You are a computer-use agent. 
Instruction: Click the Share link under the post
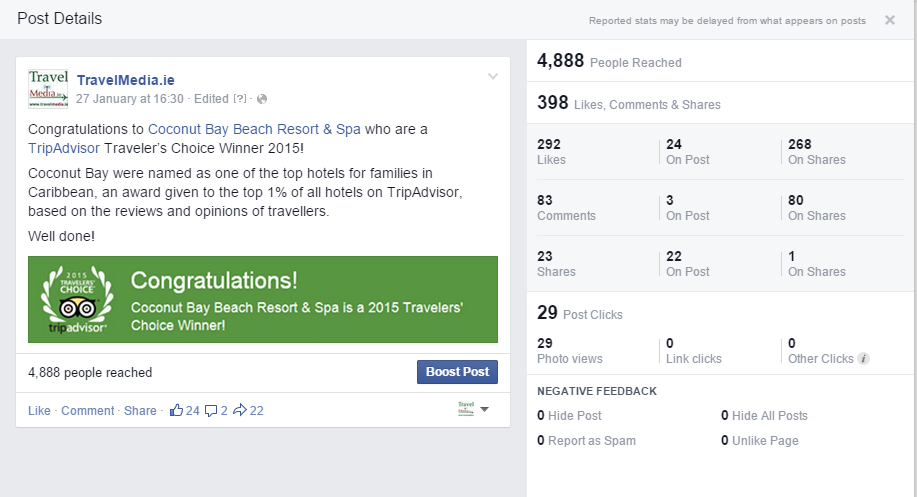pyautogui.click(x=140, y=410)
